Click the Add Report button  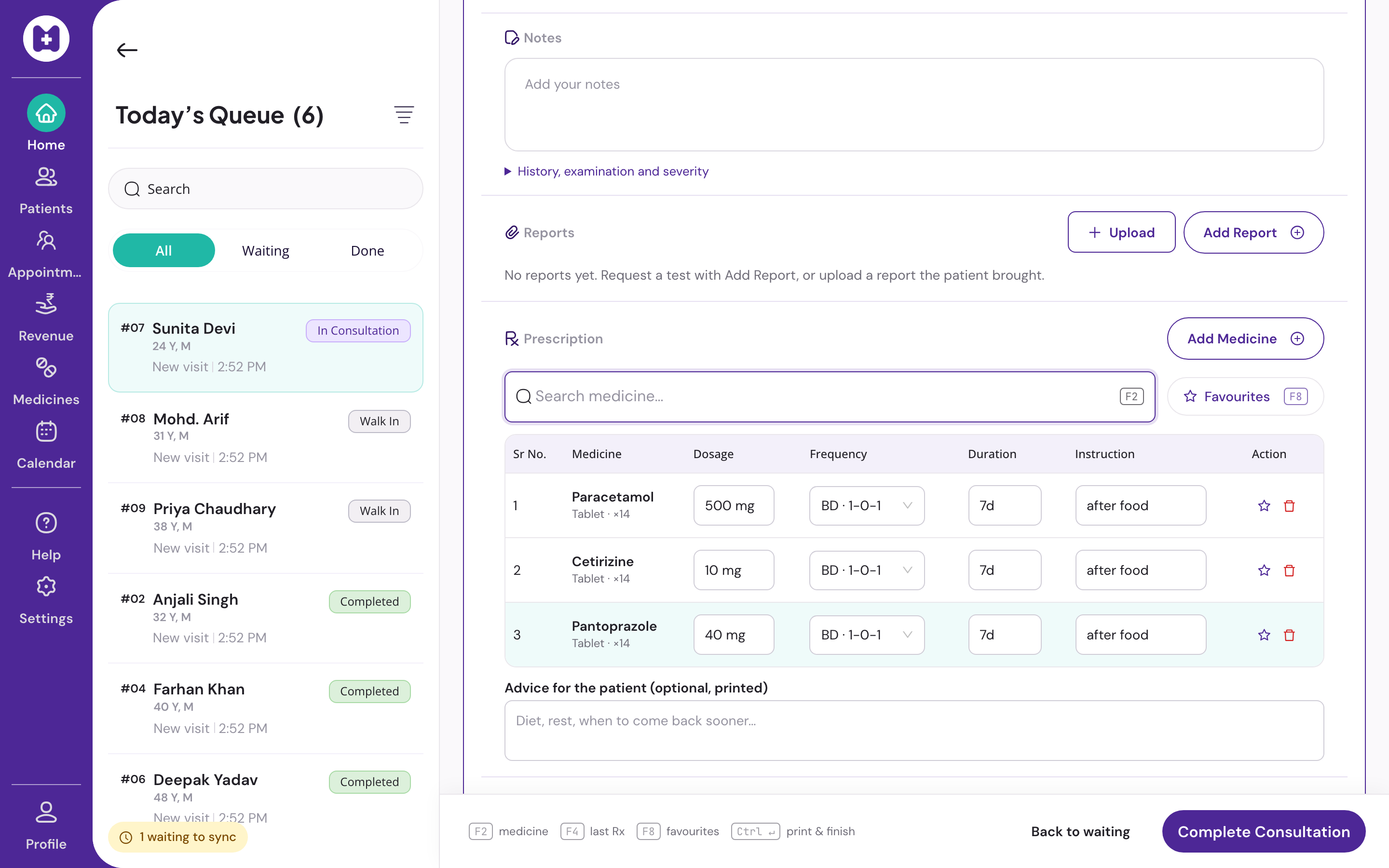coord(1253,232)
